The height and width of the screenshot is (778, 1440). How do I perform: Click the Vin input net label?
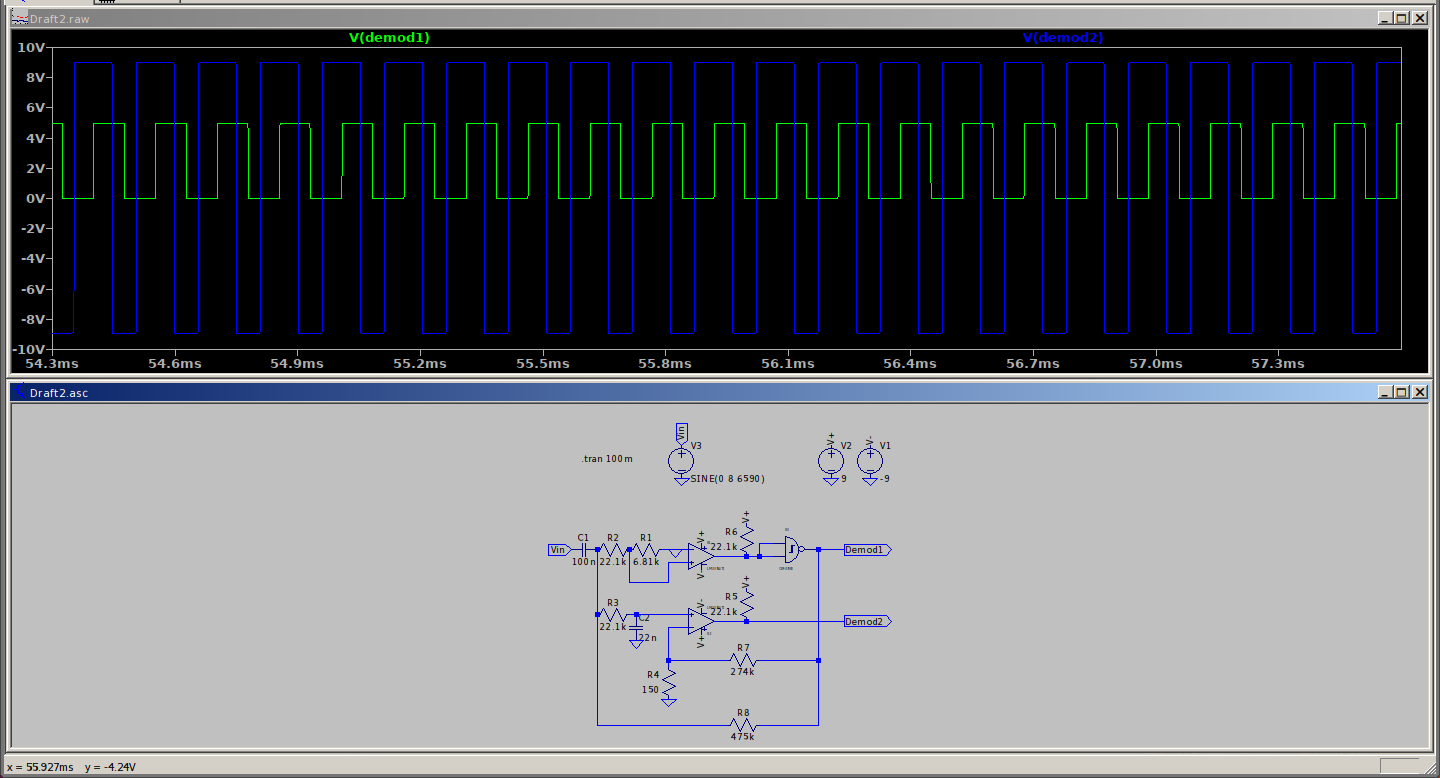(558, 550)
